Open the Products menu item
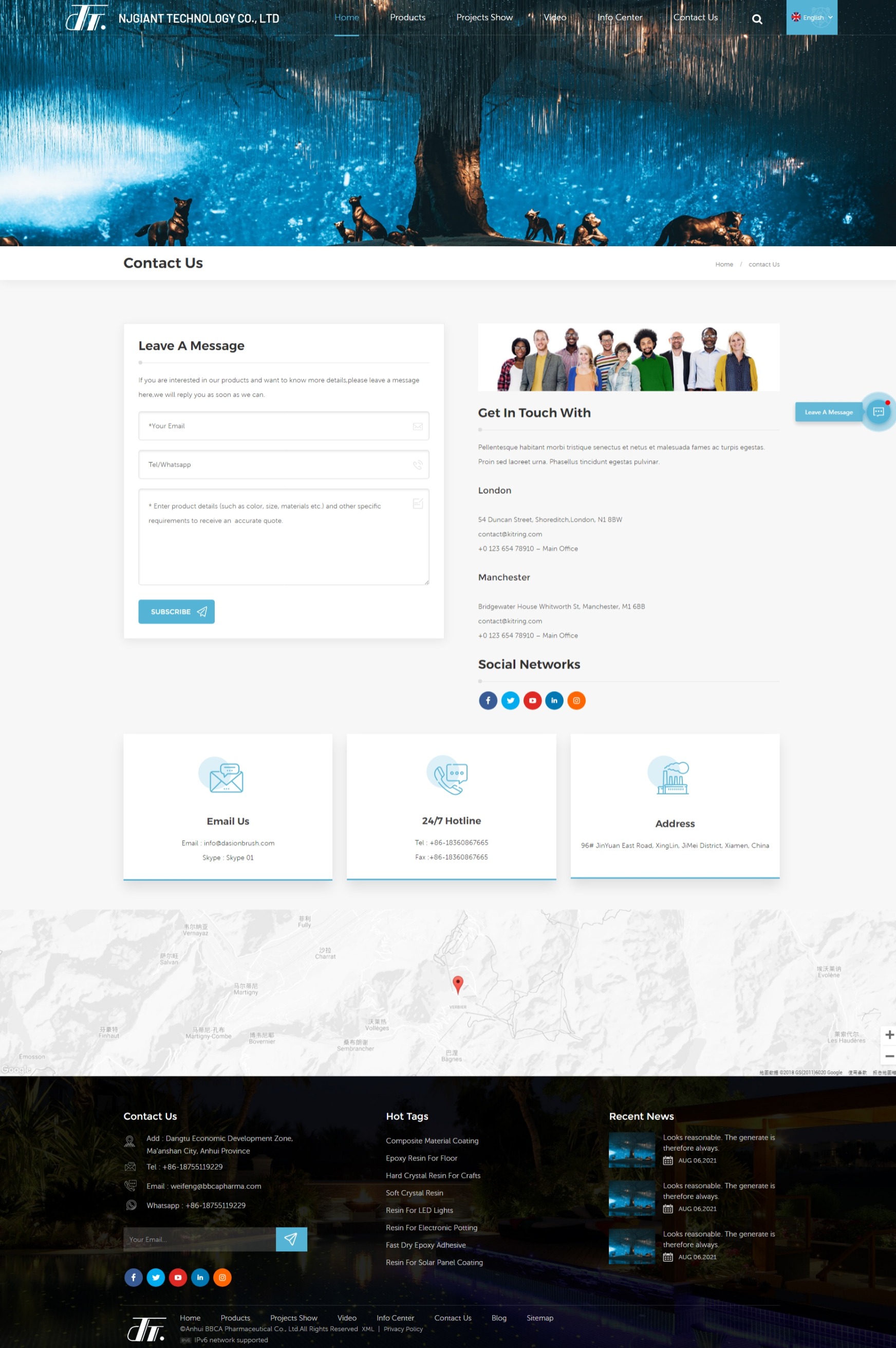This screenshot has width=896, height=1348. (407, 17)
